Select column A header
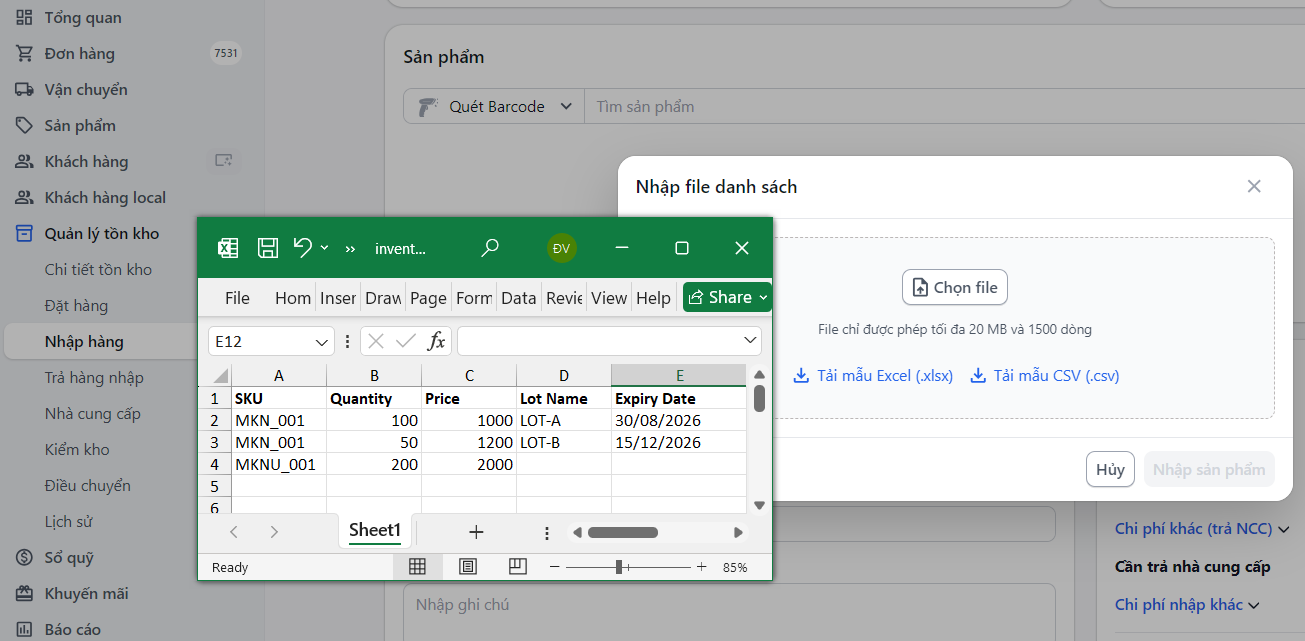This screenshot has height=641, width=1305. click(x=279, y=376)
